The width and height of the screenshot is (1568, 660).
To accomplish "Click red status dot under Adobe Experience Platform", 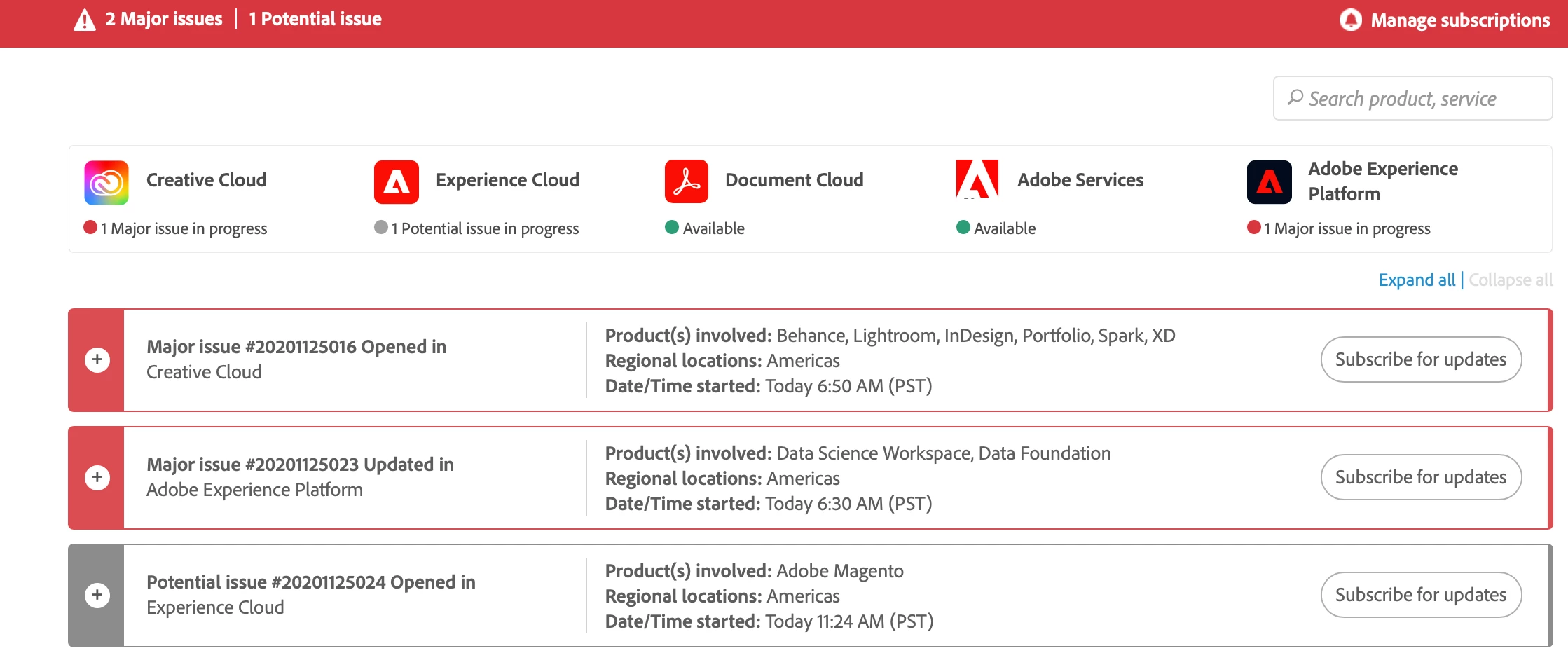I will point(1254,227).
